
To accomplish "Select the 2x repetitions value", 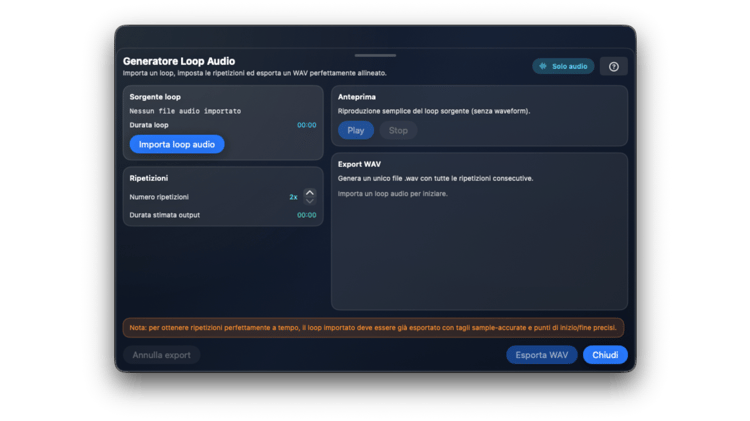I will pyautogui.click(x=293, y=197).
